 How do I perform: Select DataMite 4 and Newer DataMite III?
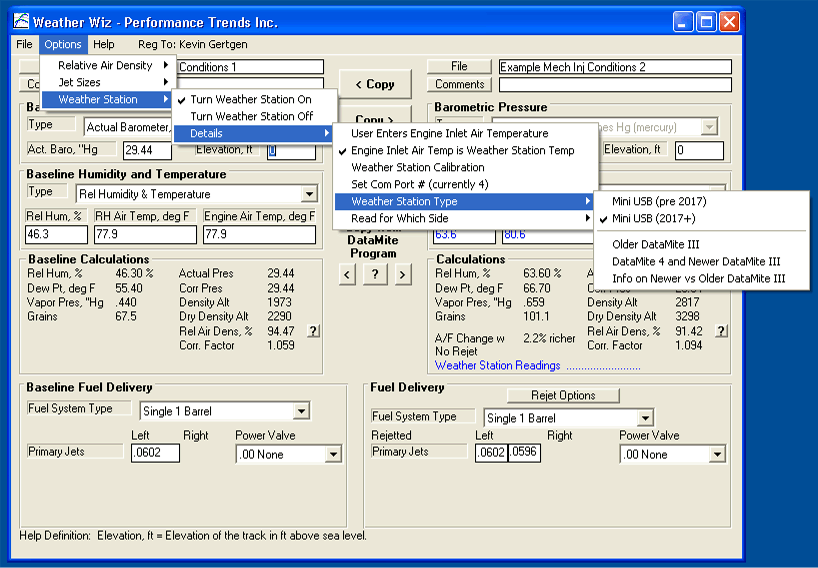pyautogui.click(x=701, y=261)
